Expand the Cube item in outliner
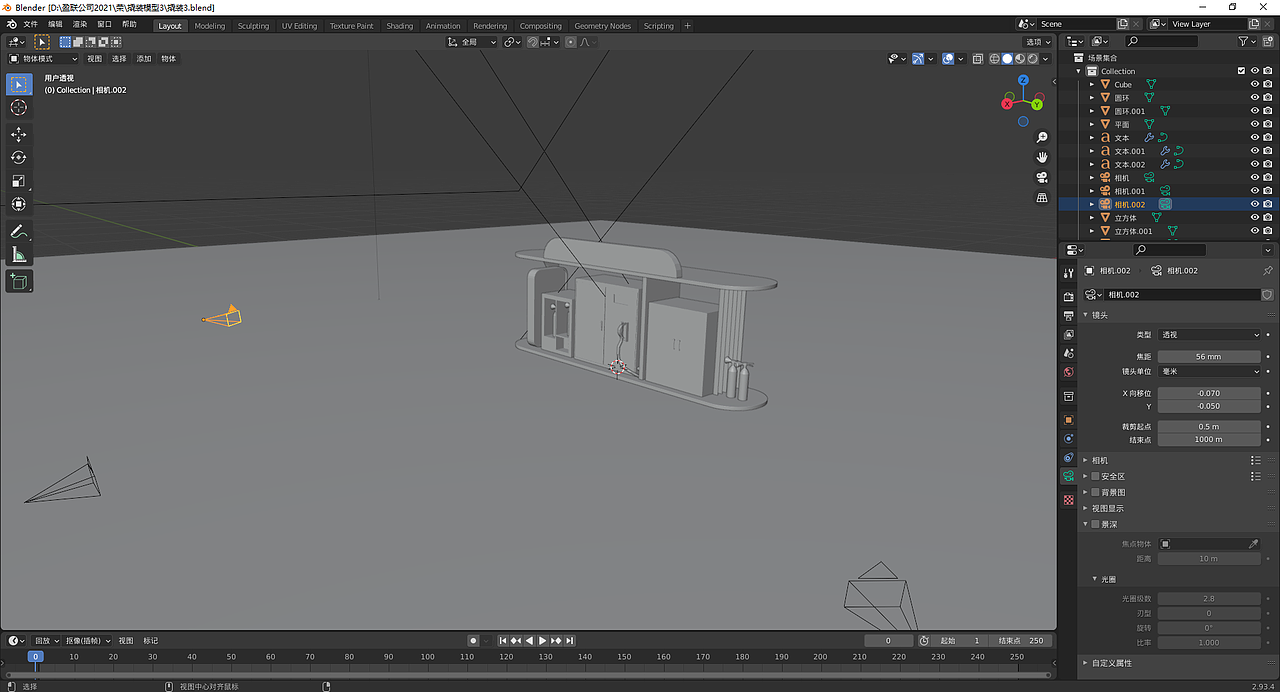Screen dimensions: 1280x692 pos(1092,84)
